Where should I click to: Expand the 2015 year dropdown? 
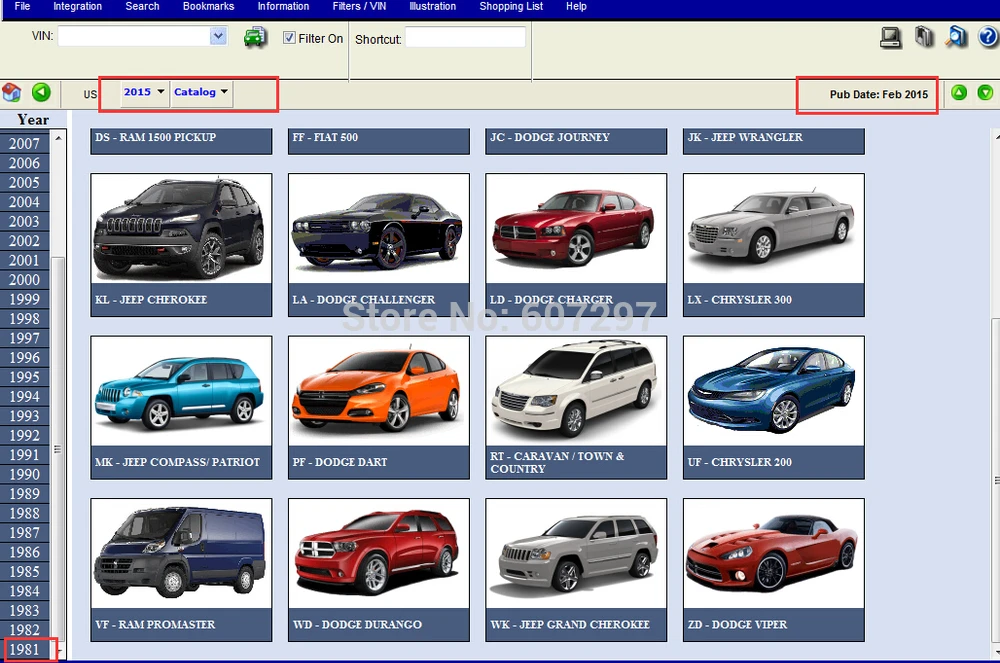click(144, 92)
